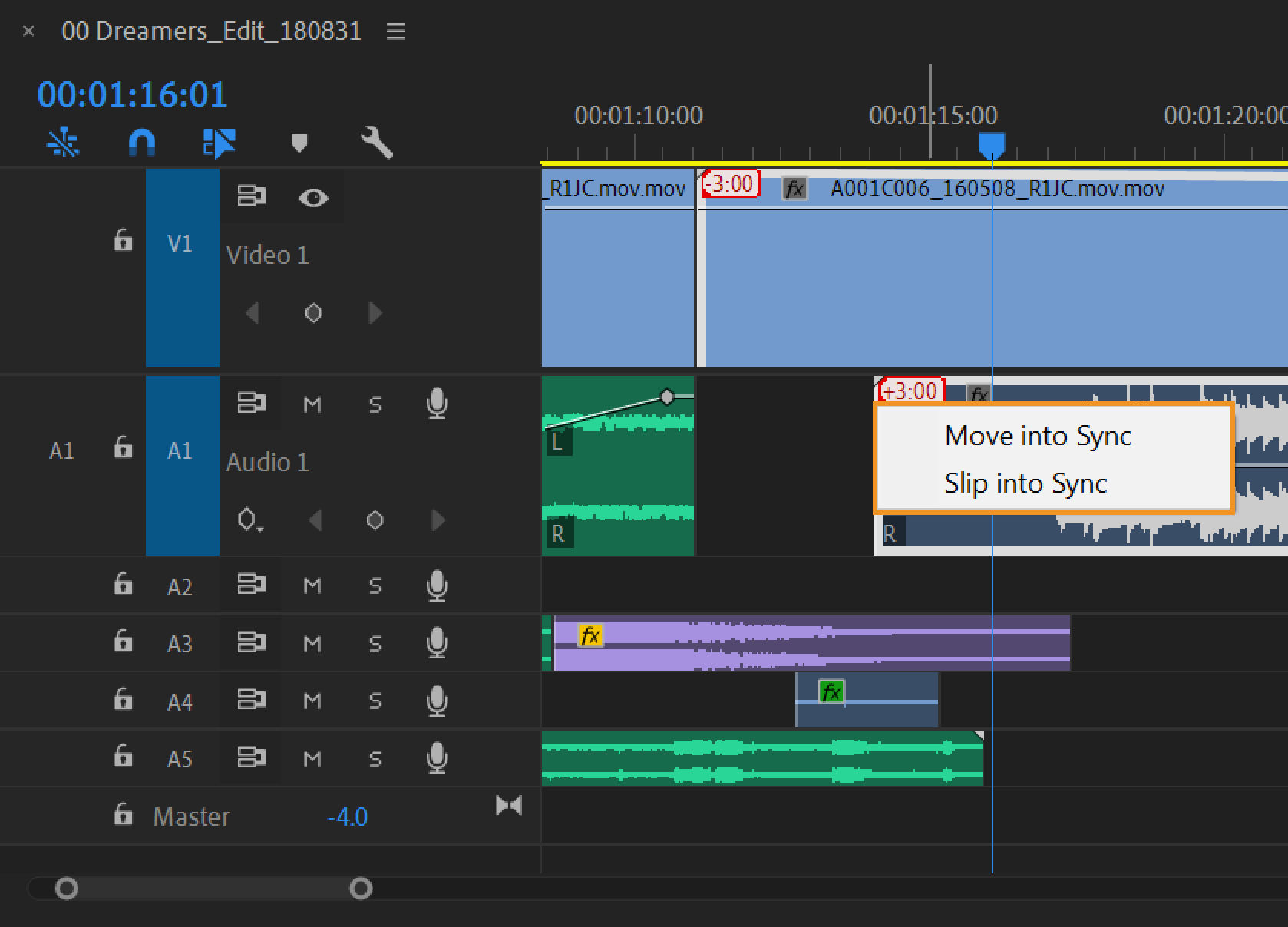Screen dimensions: 1288x927
Task: Mute the Audio 1 track
Action: point(312,404)
